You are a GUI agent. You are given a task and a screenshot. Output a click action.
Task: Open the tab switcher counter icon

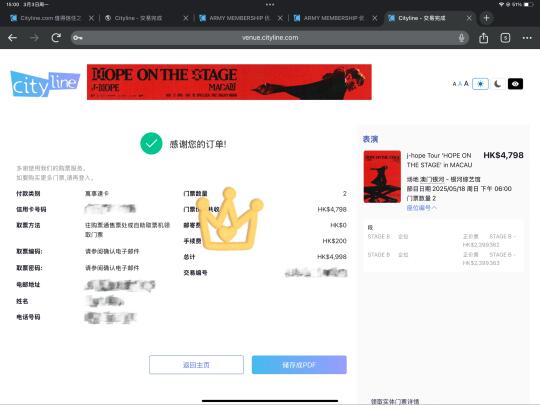click(505, 38)
